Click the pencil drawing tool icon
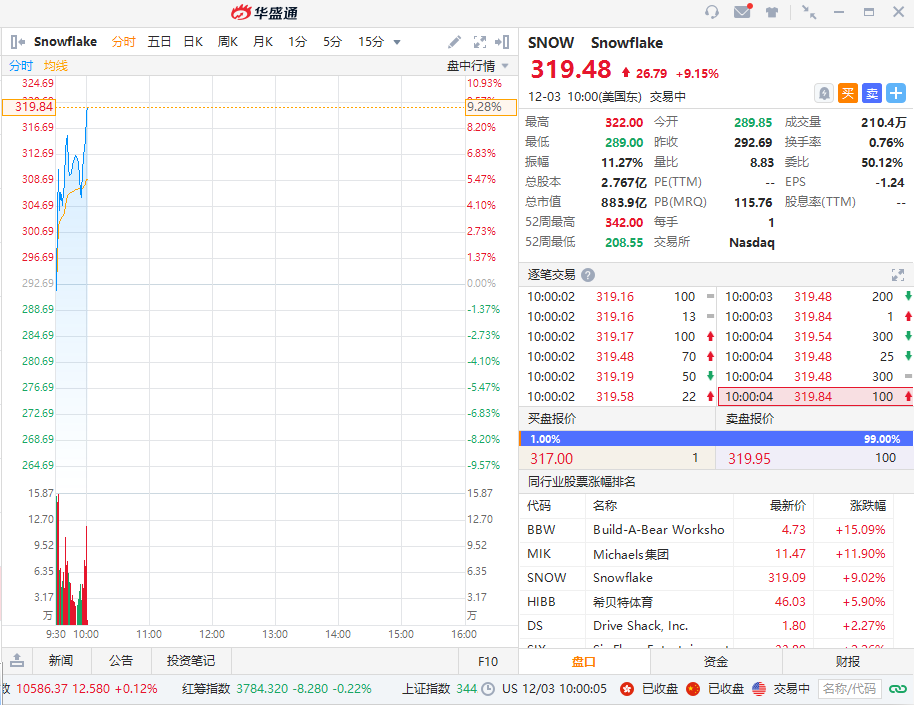This screenshot has height=705, width=914. 454,42
